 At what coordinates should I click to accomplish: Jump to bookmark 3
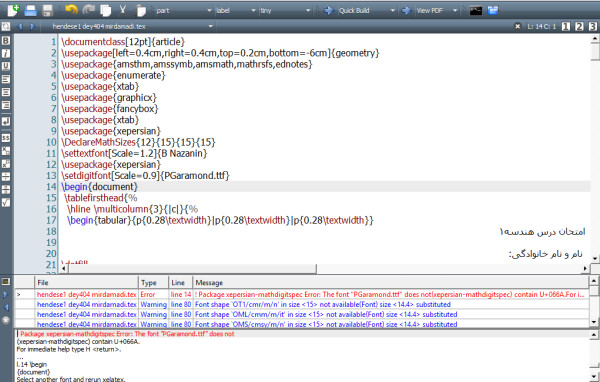click(593, 26)
